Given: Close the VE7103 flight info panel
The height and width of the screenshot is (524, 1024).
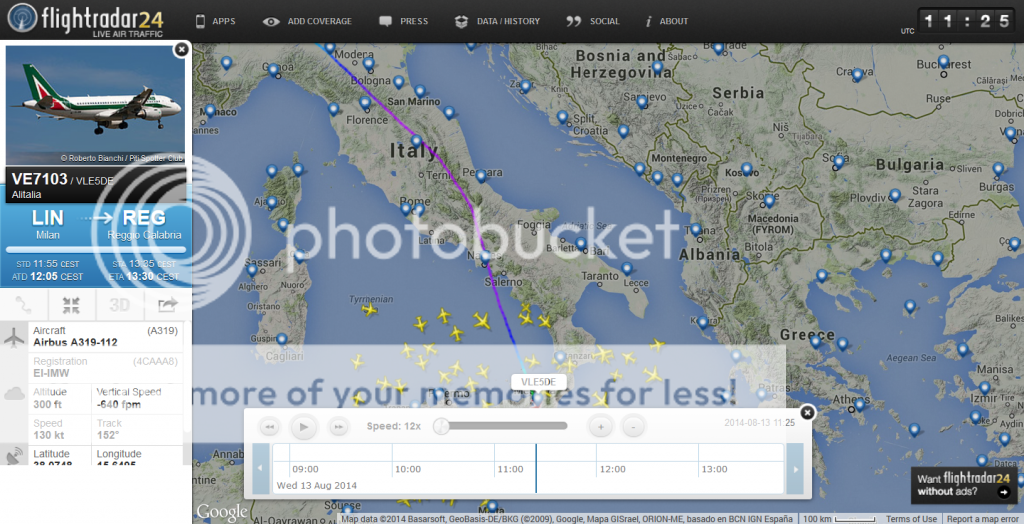Looking at the screenshot, I should (181, 49).
